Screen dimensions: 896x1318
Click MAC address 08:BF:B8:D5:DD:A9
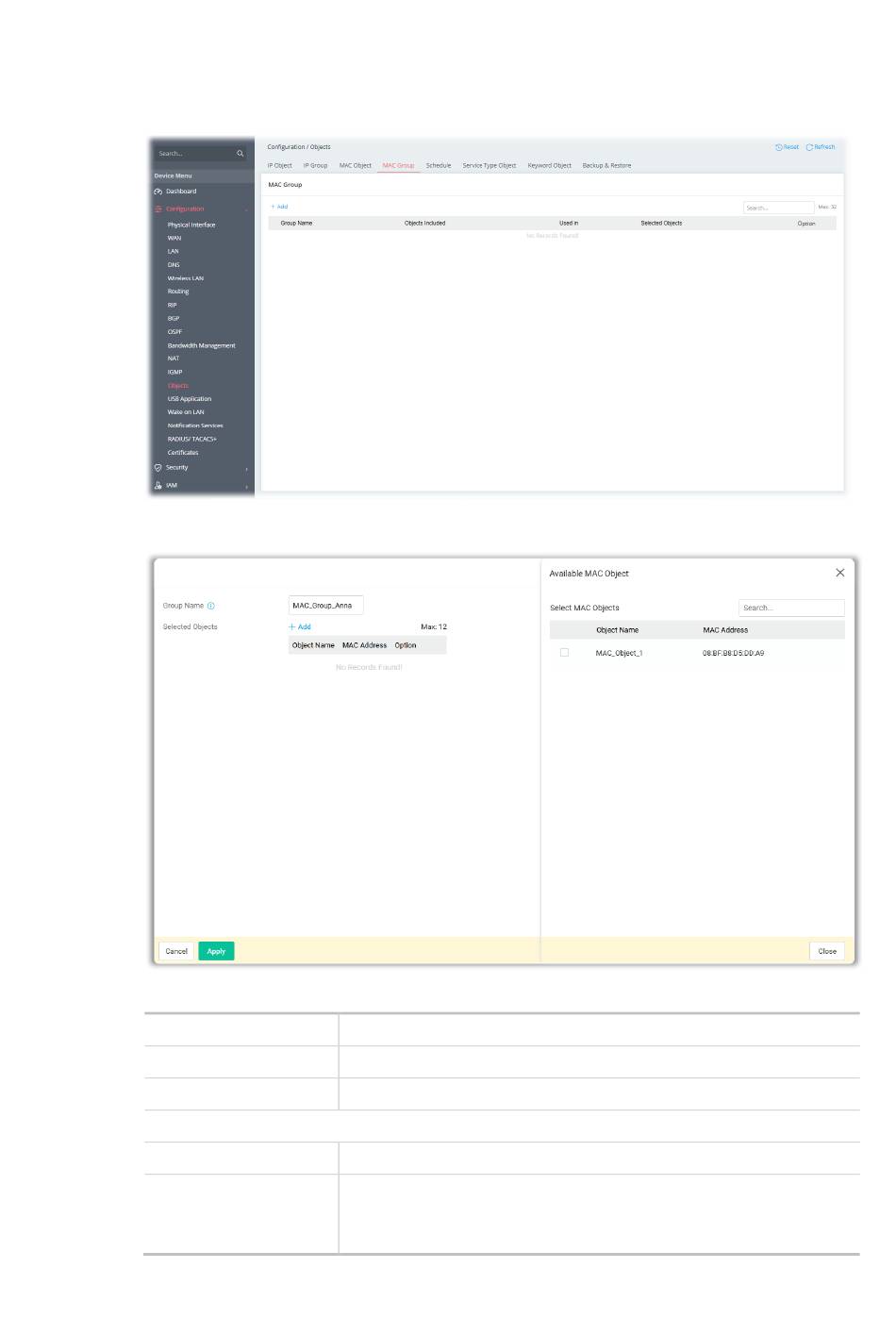click(x=734, y=653)
